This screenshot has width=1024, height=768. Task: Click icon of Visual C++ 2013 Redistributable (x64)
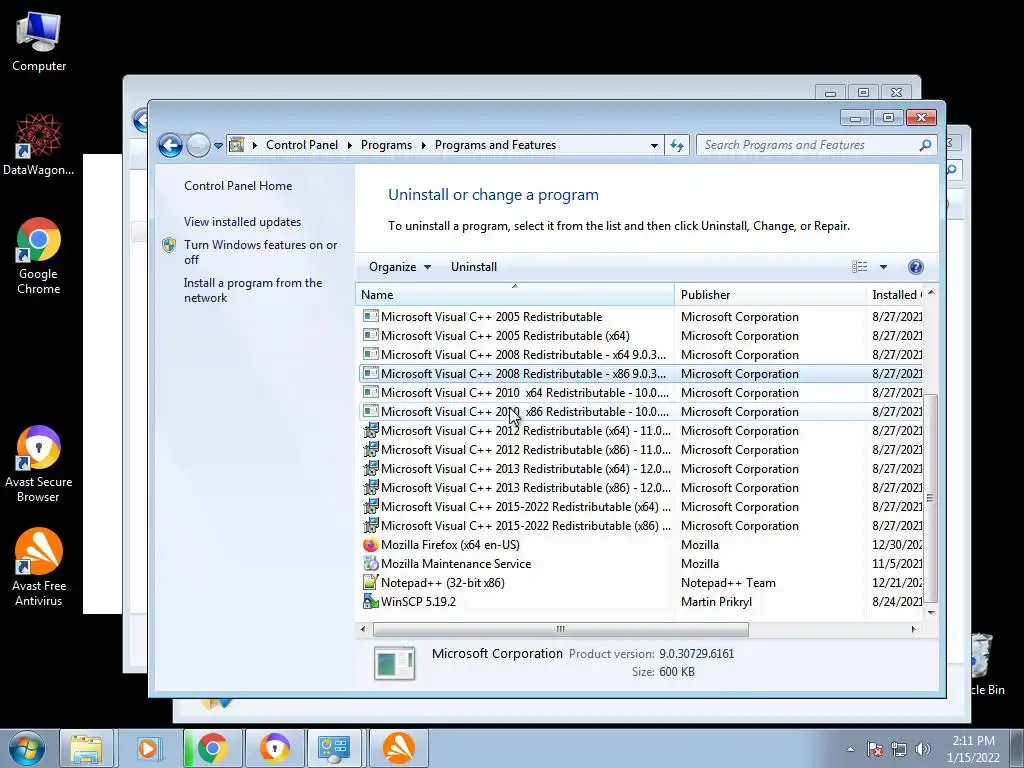point(370,468)
